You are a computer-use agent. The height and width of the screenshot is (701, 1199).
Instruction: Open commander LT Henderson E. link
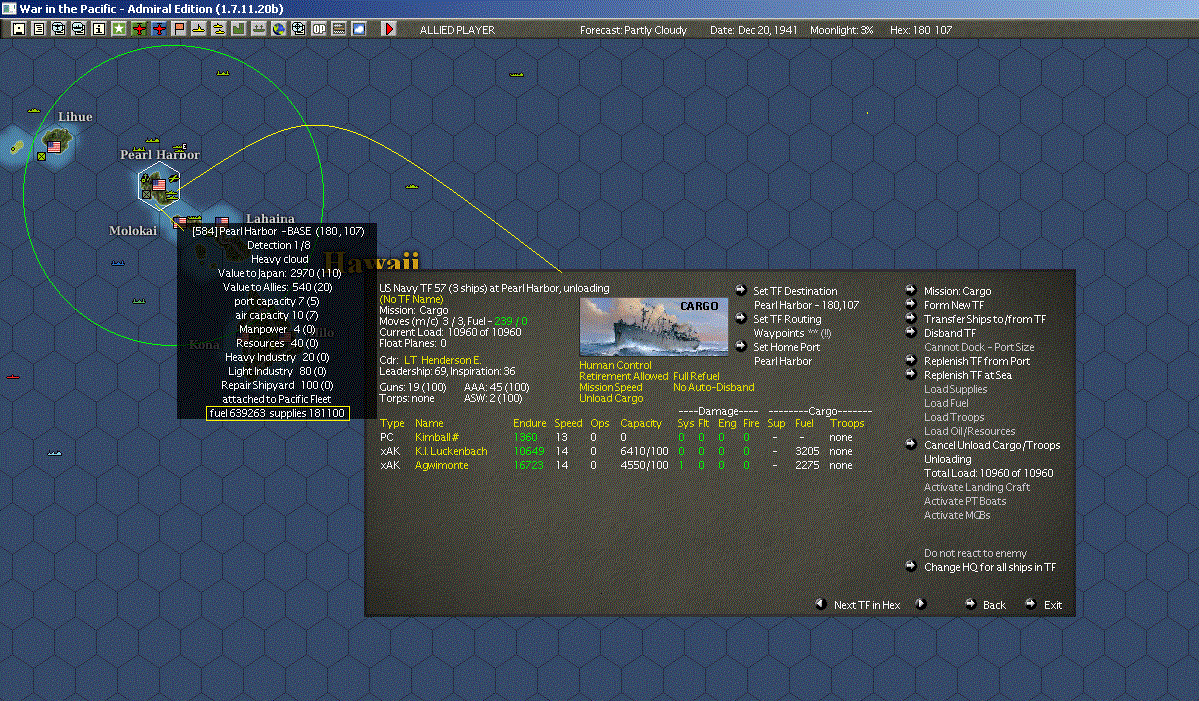(442, 360)
